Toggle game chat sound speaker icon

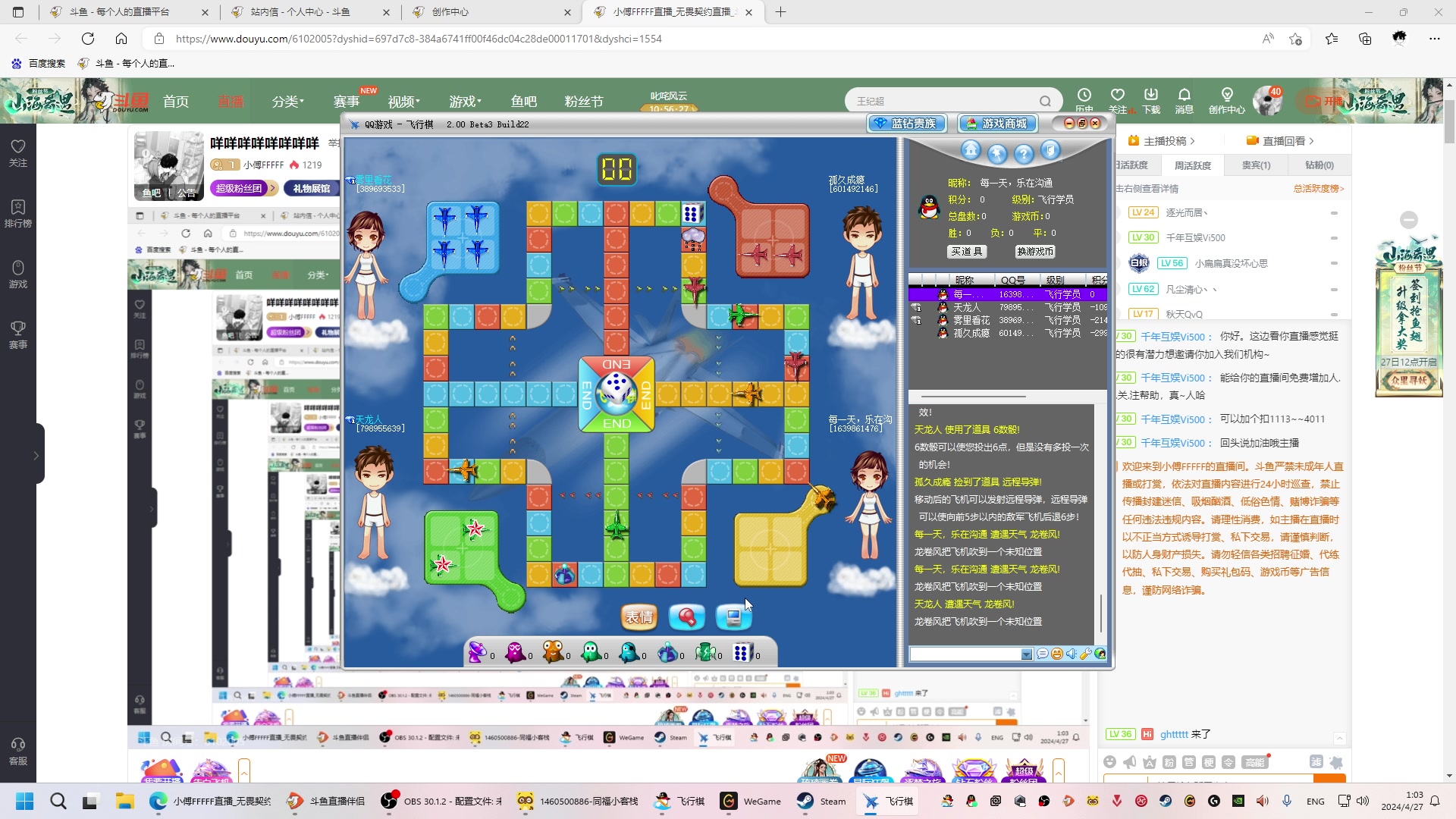pyautogui.click(x=1072, y=654)
